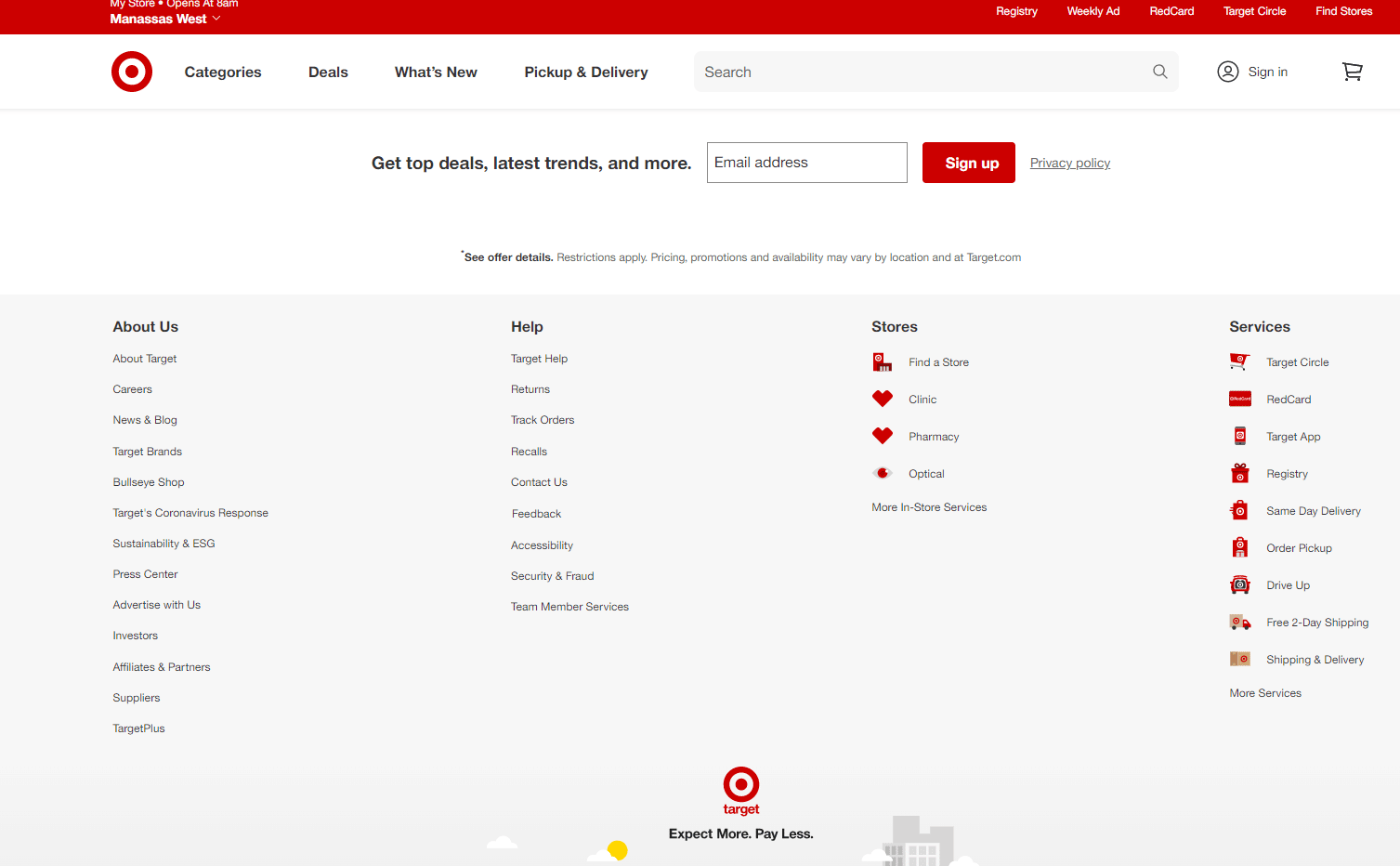The height and width of the screenshot is (866, 1400).
Task: Open Target Help link
Action: (x=539, y=359)
